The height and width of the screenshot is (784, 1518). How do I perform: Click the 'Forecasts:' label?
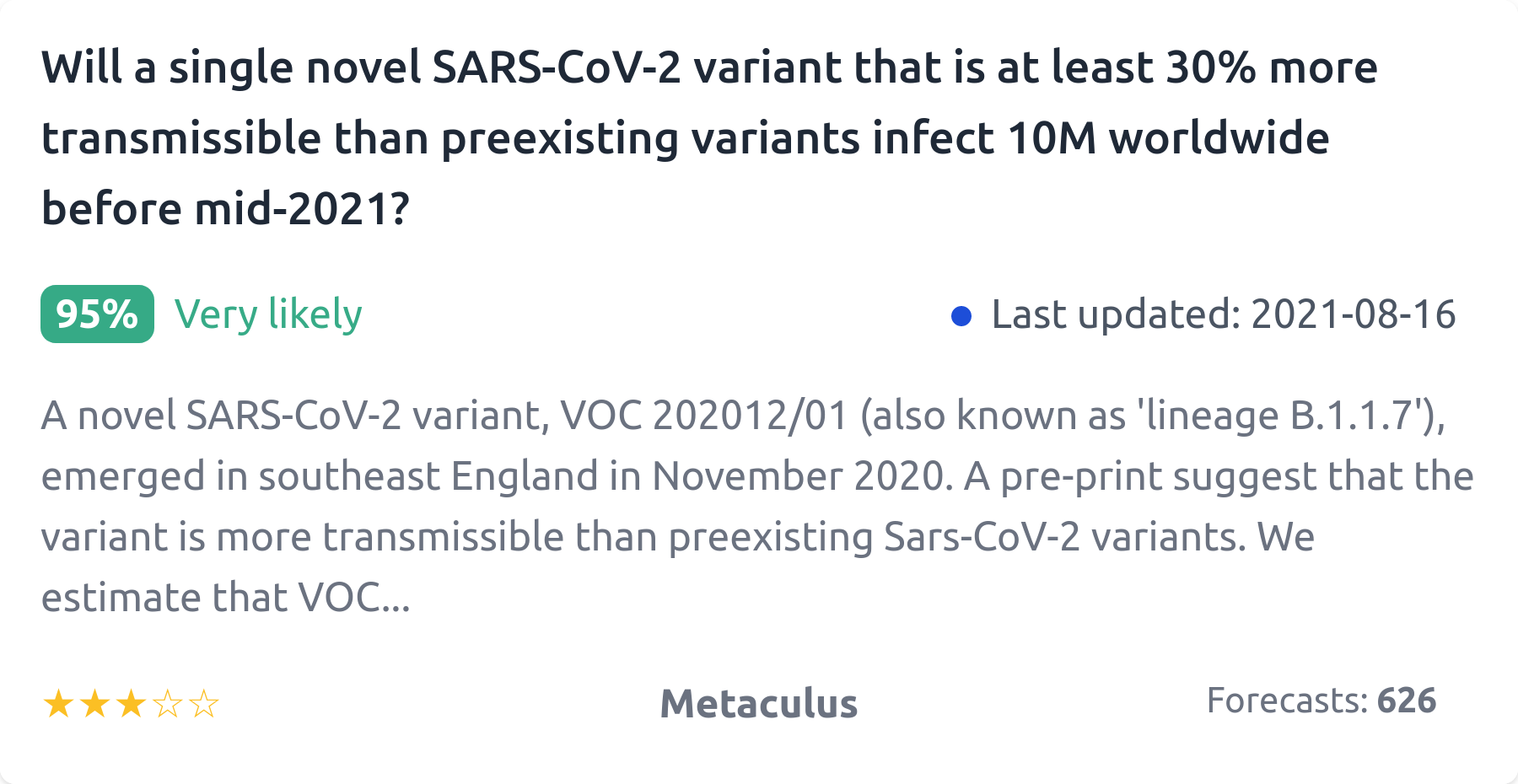click(x=1287, y=701)
